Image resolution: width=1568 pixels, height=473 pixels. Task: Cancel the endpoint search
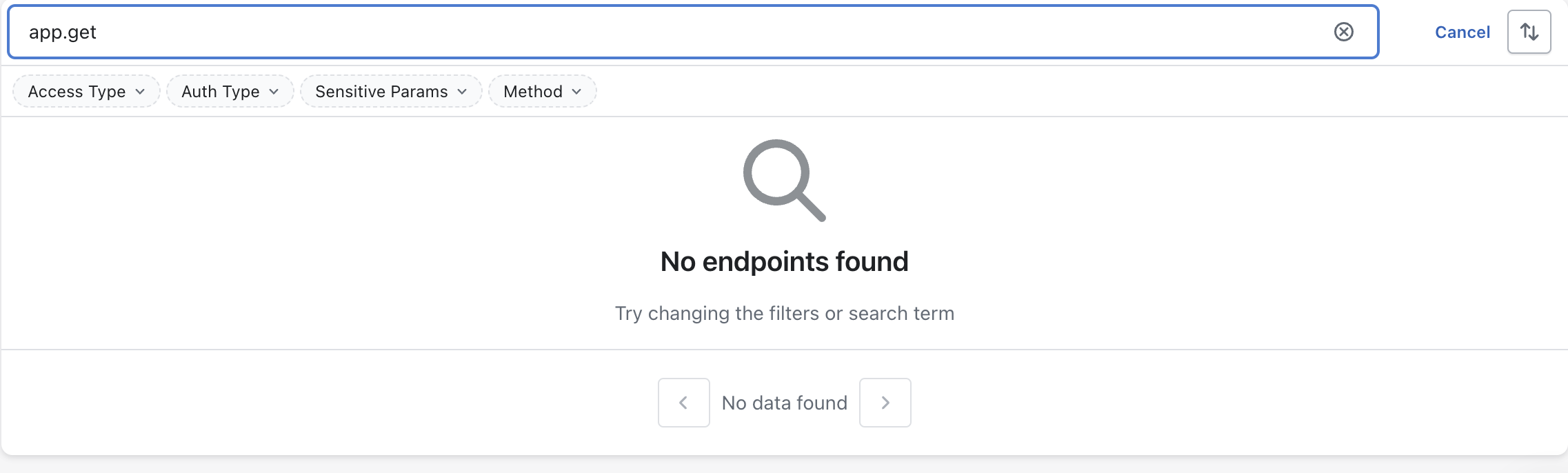tap(1462, 32)
